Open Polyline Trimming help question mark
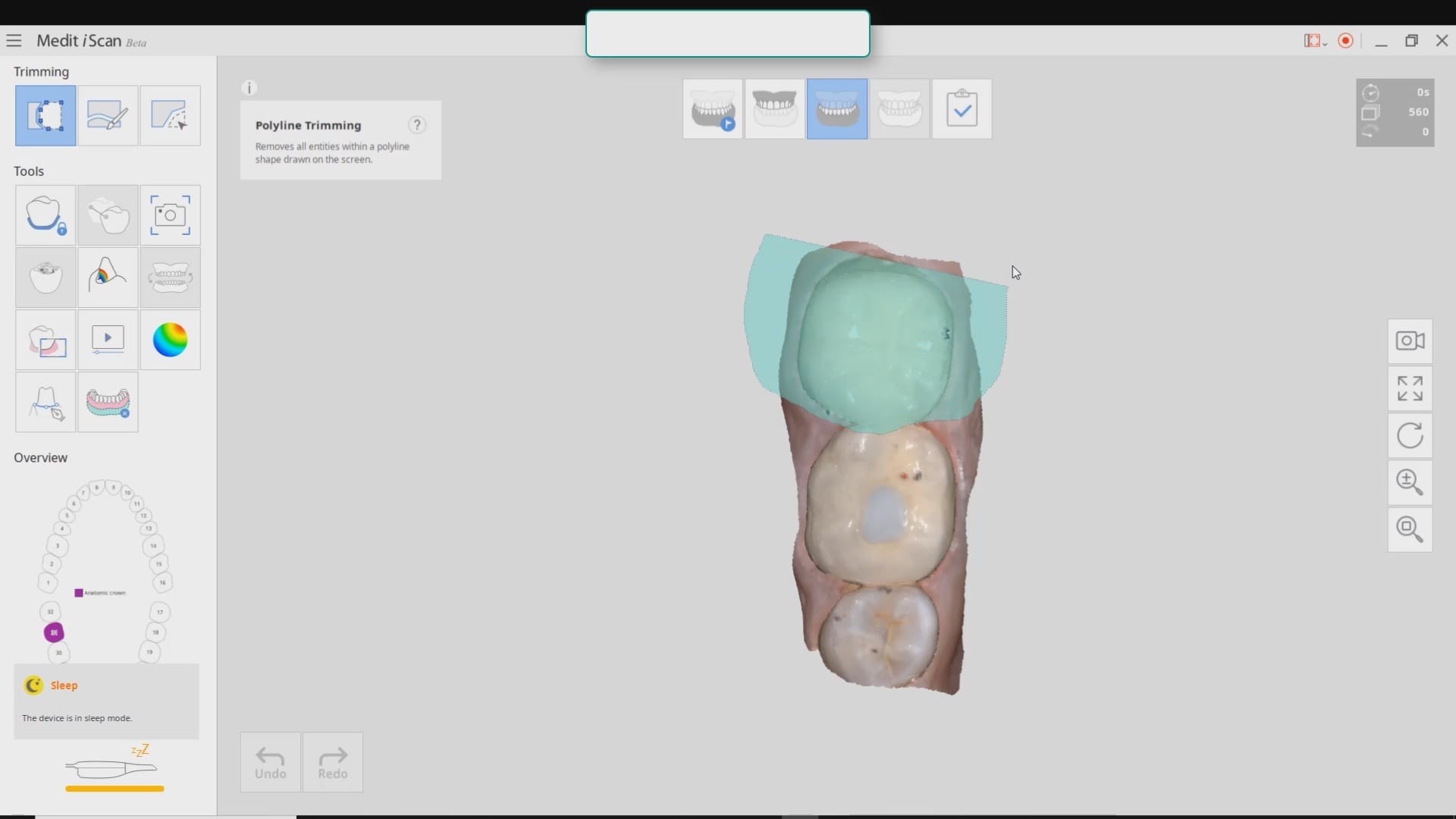The width and height of the screenshot is (1456, 819). click(x=417, y=125)
